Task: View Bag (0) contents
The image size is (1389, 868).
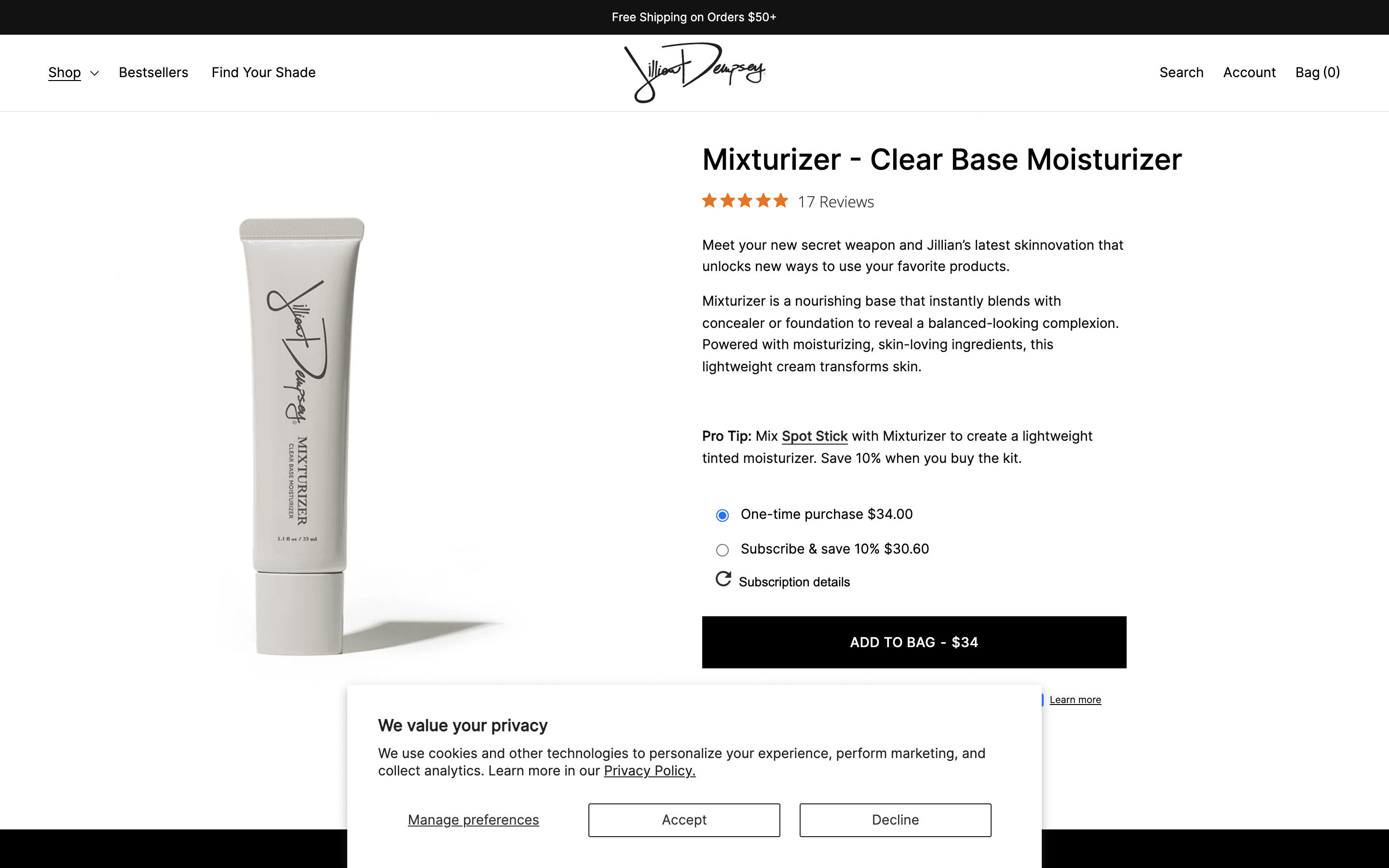Action: pos(1317,72)
